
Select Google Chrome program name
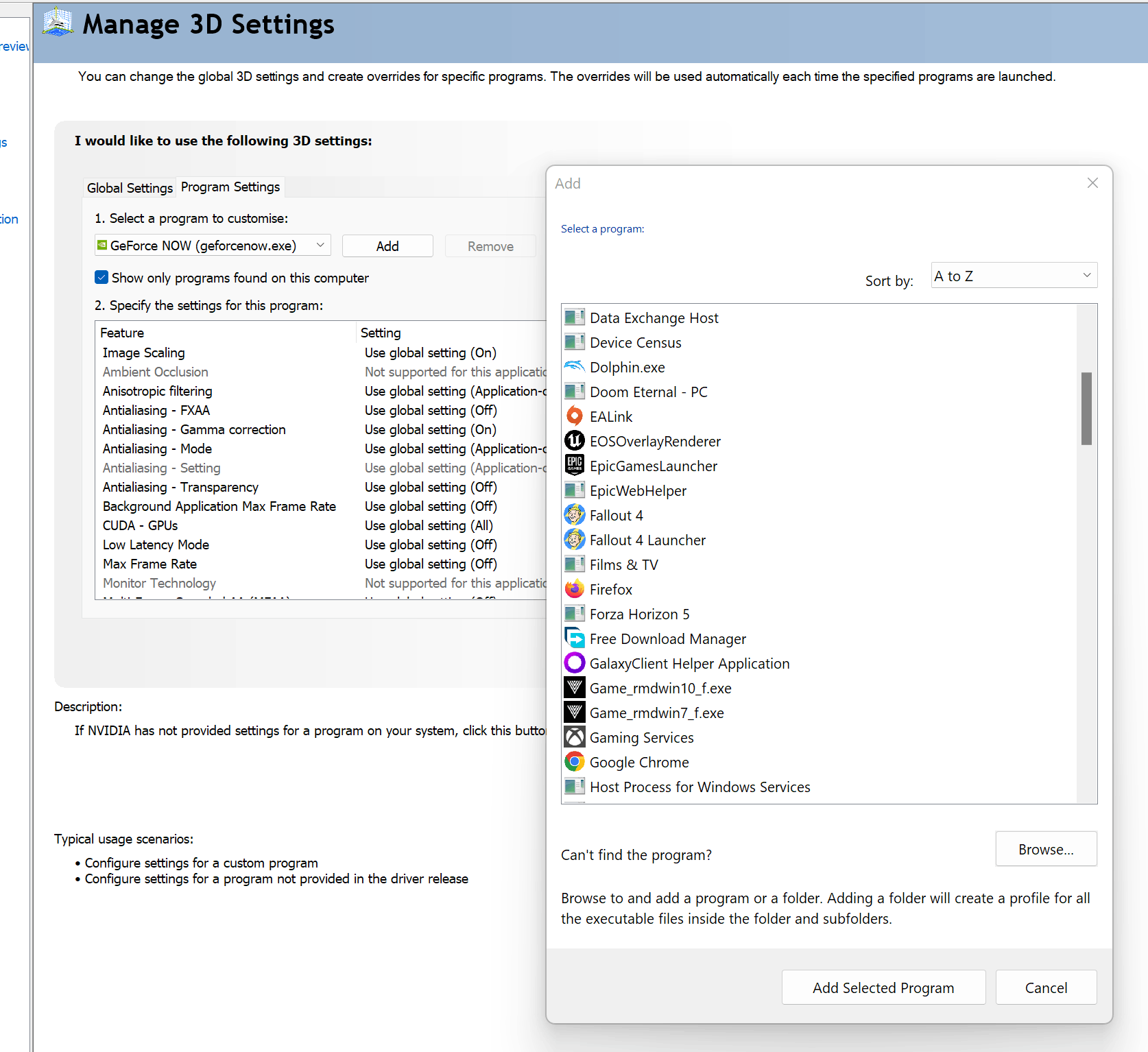(639, 762)
